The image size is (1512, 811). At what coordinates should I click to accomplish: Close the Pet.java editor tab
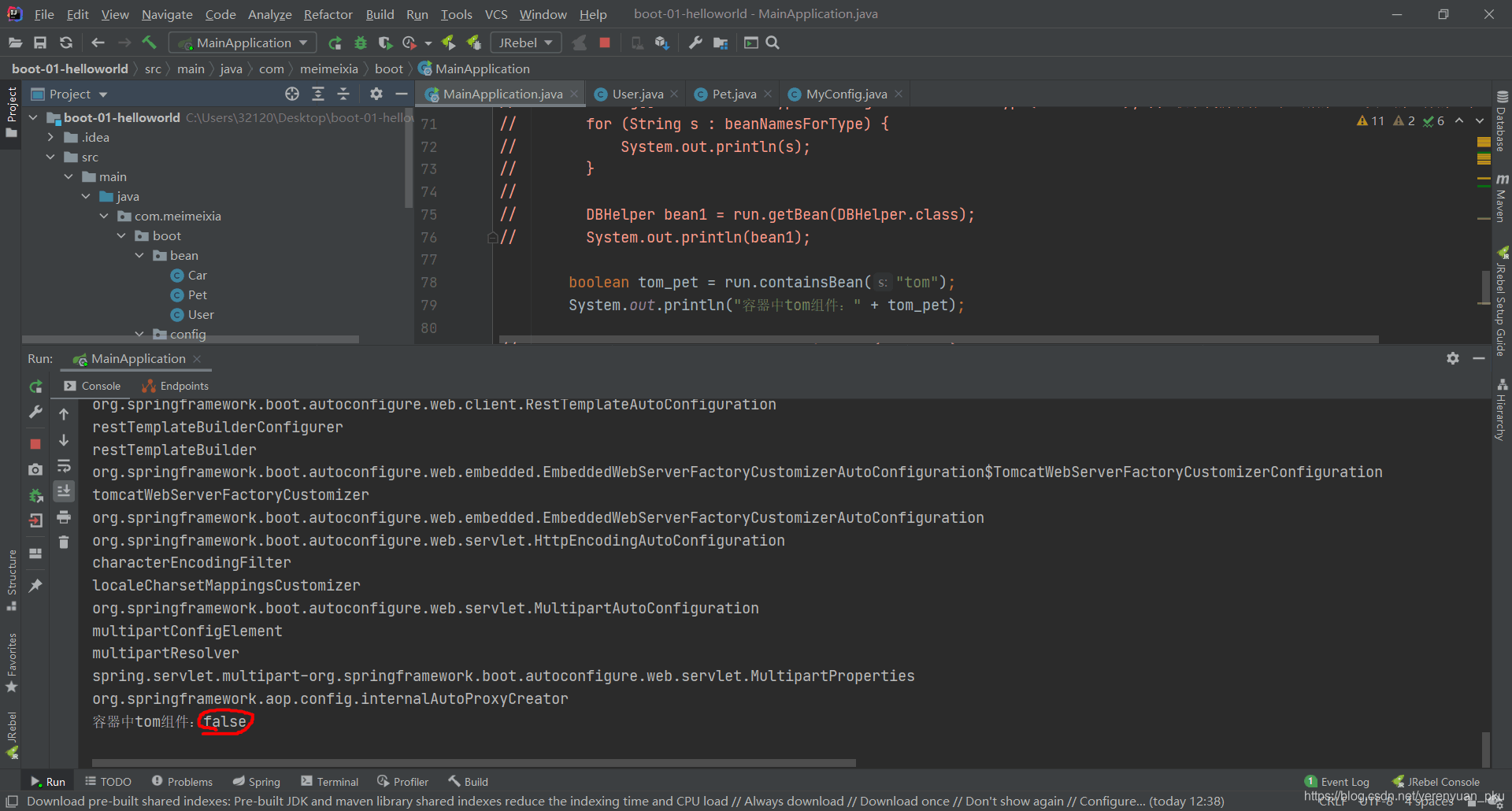pyautogui.click(x=768, y=94)
